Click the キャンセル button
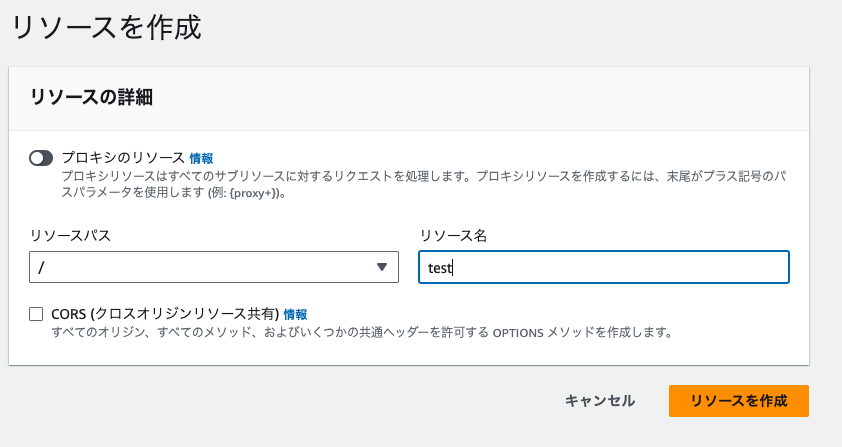Image resolution: width=842 pixels, height=447 pixels. (600, 401)
